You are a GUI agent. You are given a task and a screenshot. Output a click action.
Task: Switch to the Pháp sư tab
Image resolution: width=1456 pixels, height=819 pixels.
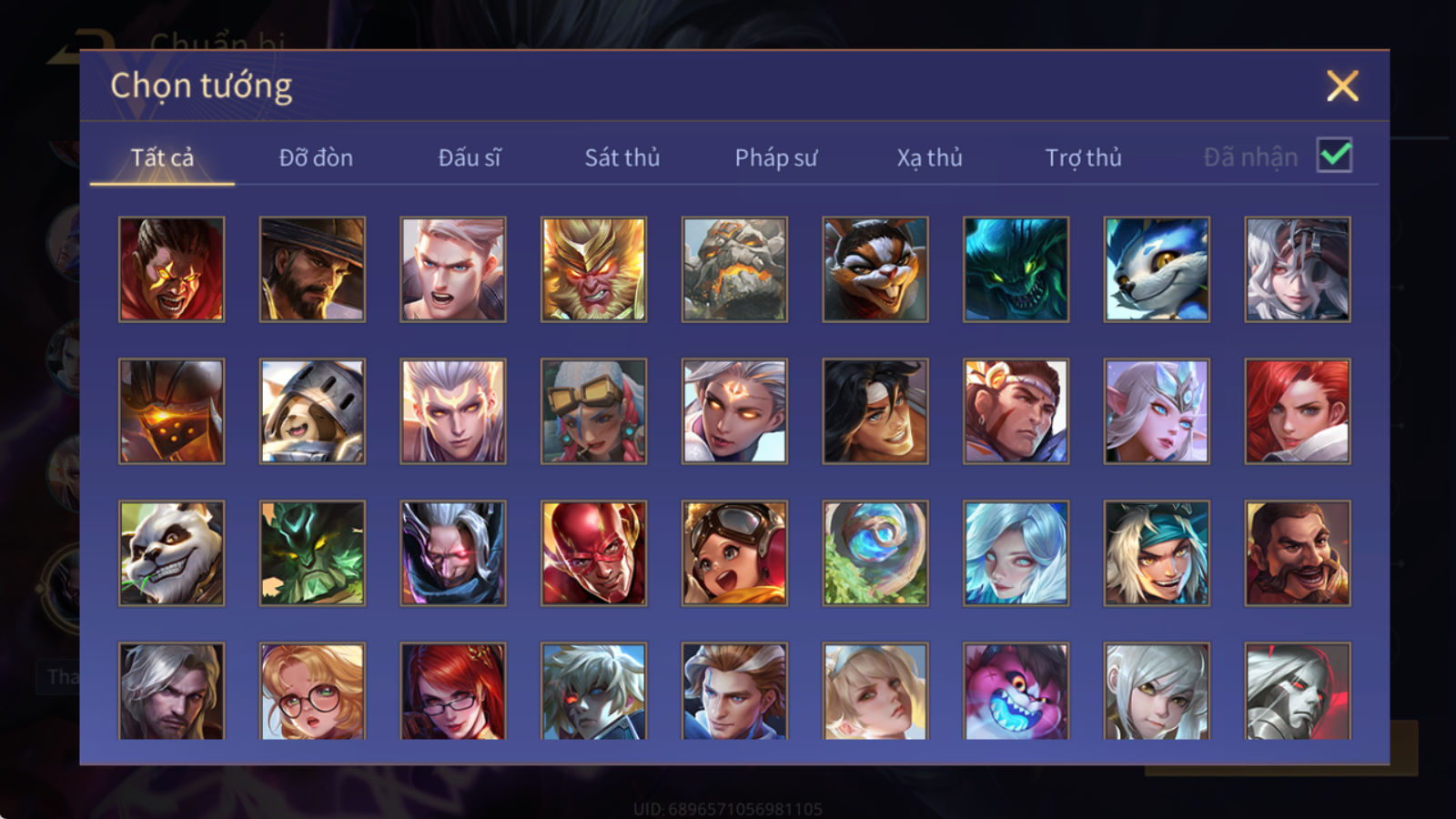[x=775, y=157]
